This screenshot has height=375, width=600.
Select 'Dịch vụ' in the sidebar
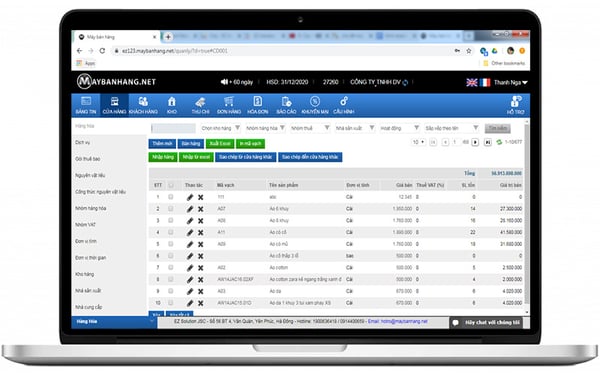[83, 142]
